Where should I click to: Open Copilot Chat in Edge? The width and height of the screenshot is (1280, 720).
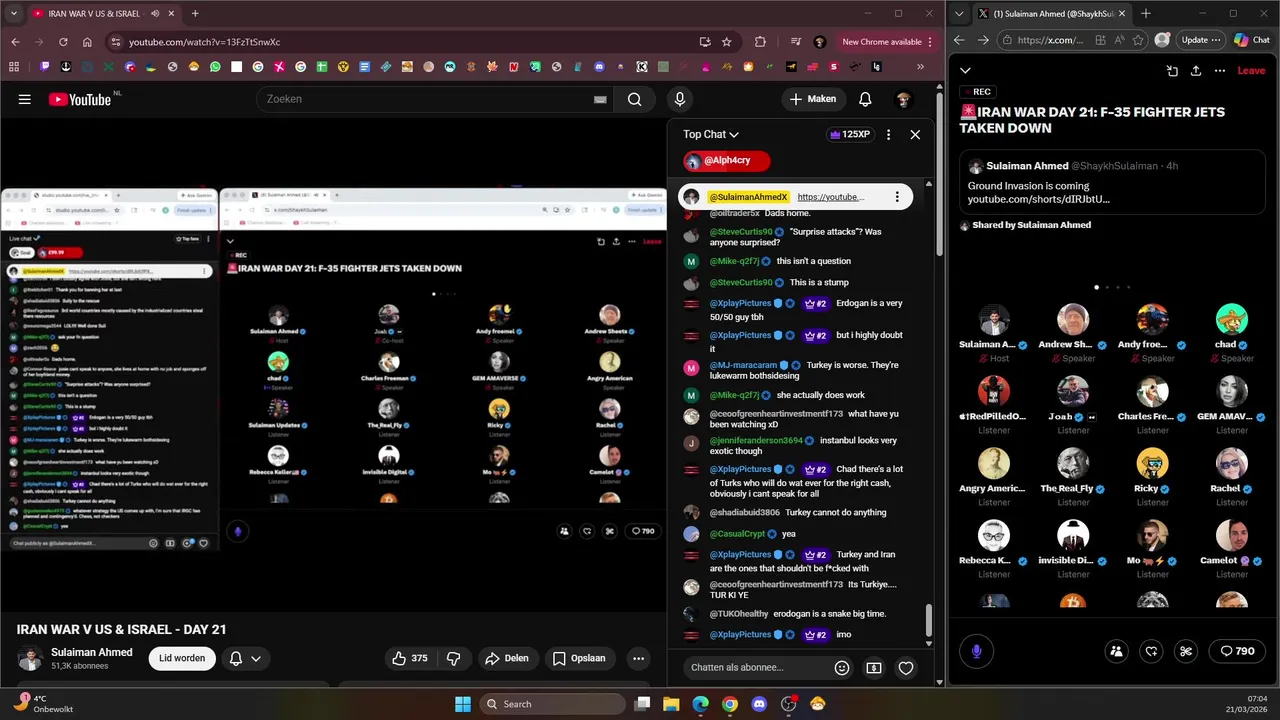point(1252,40)
